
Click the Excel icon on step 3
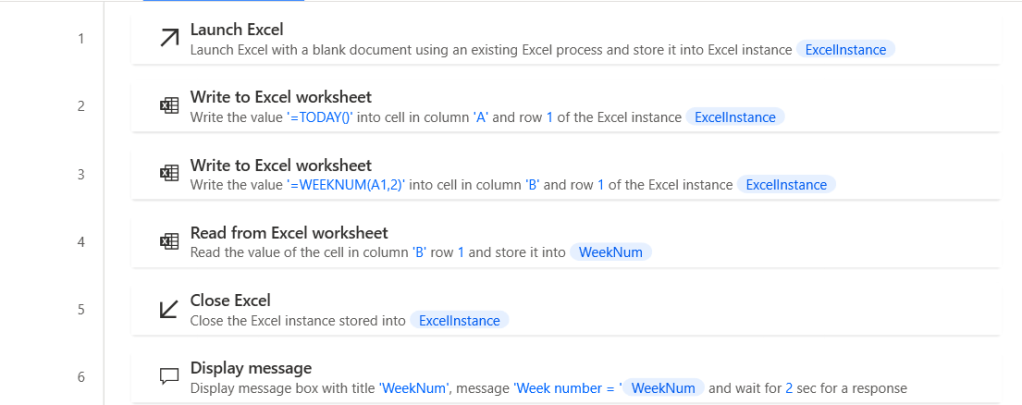169,174
